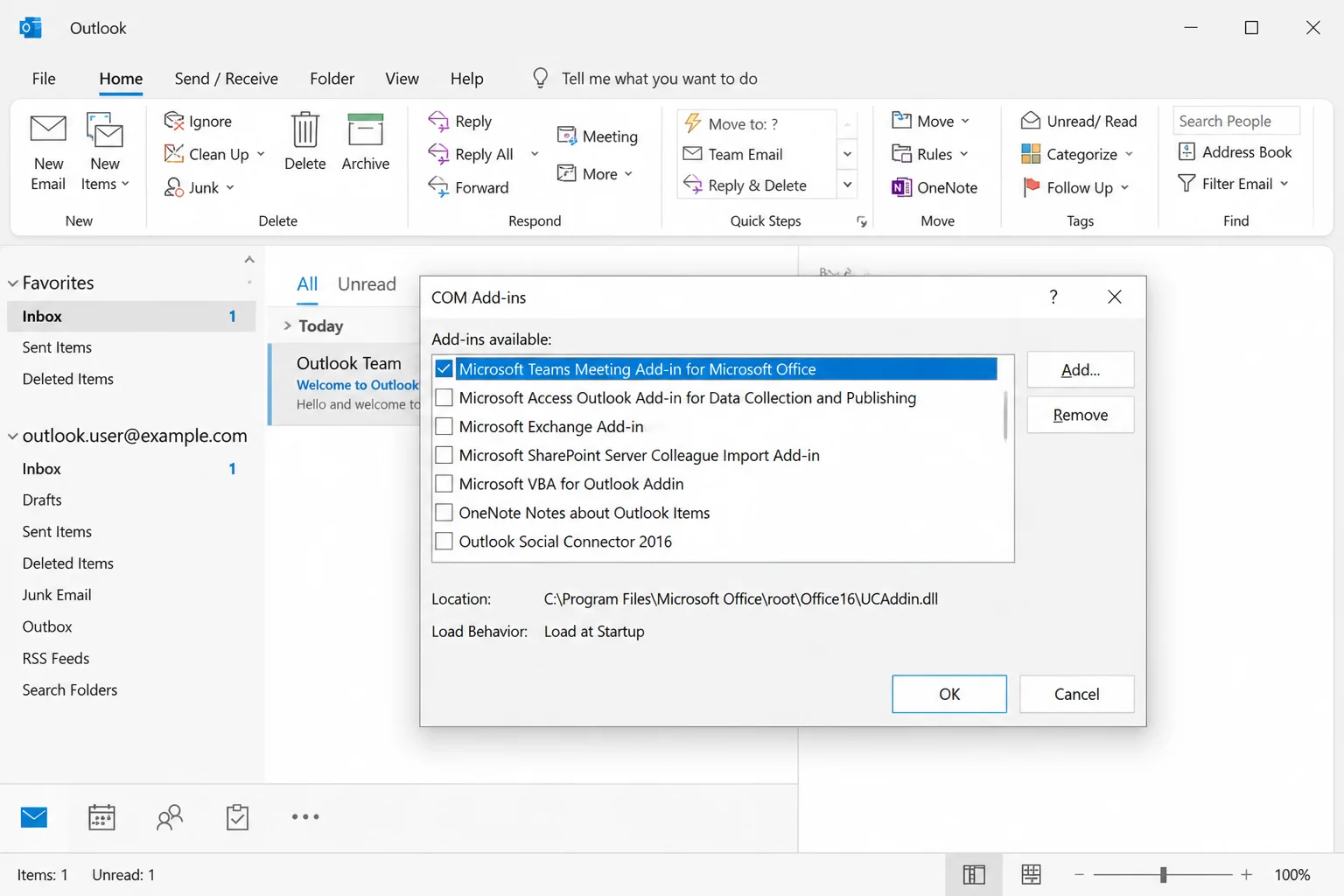Open the Move dropdown in ribbon
The width and height of the screenshot is (1344, 896).
931,121
